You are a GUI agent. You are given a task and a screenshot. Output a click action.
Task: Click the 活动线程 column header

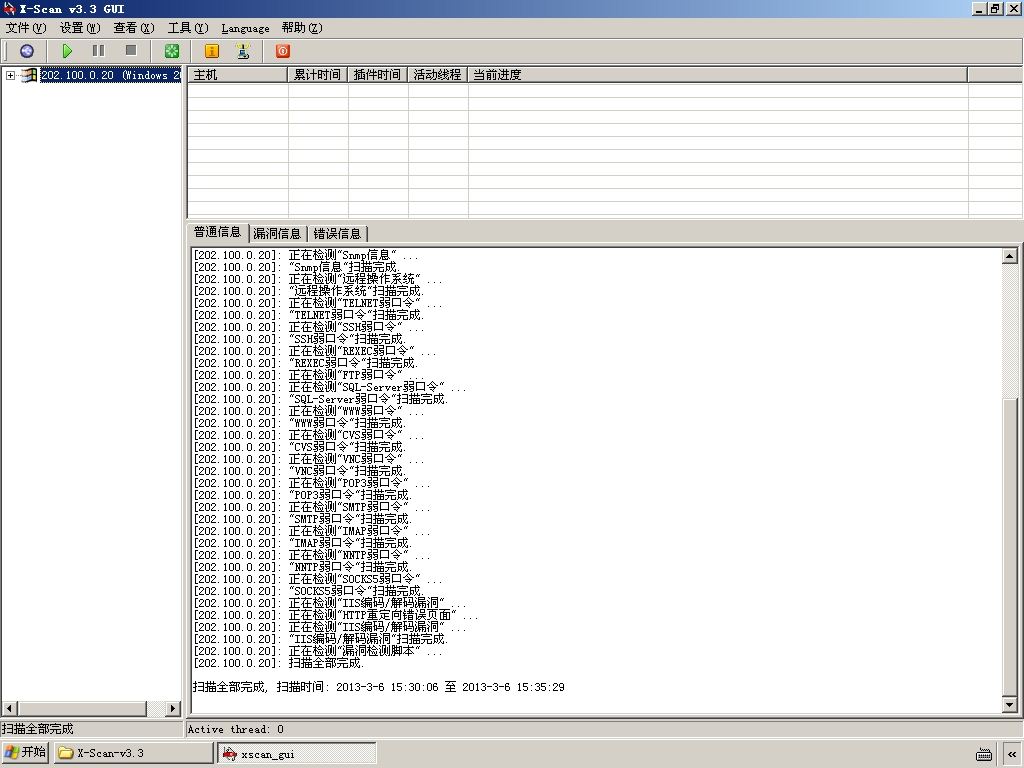438,75
